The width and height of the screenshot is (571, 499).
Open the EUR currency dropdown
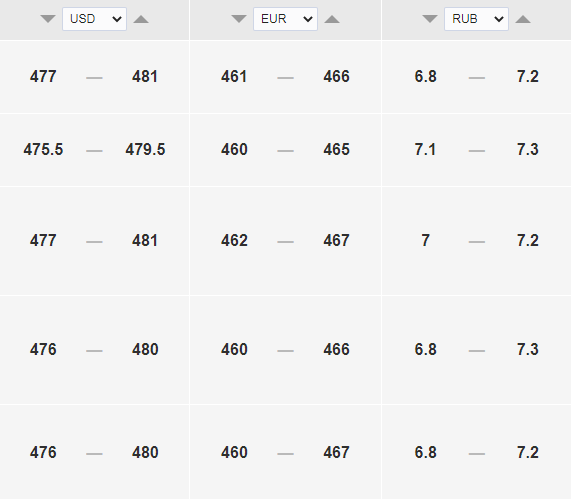tap(286, 19)
